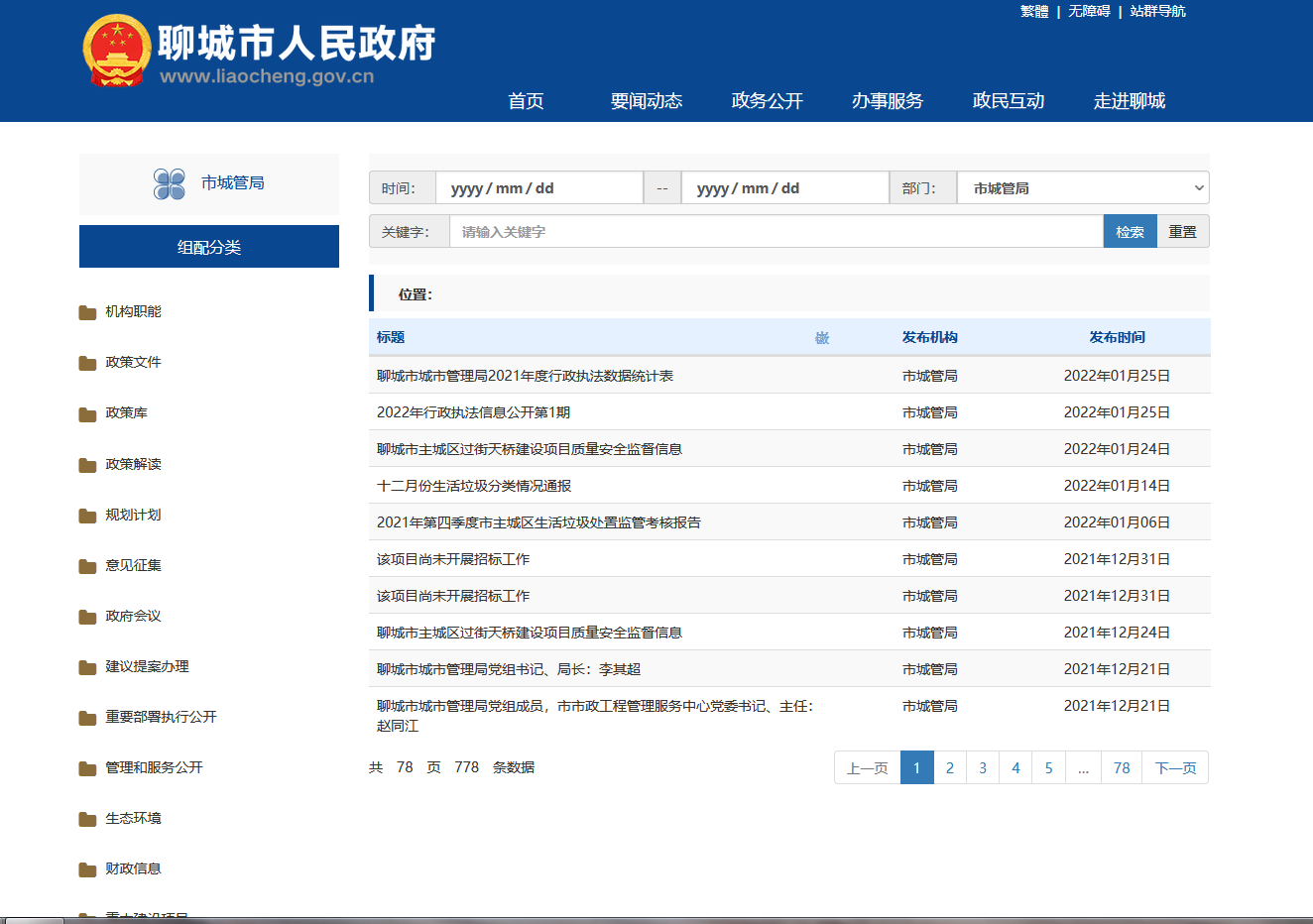The width and height of the screenshot is (1313, 924).
Task: Click folder icon beside 政策文件
Action: [87, 363]
